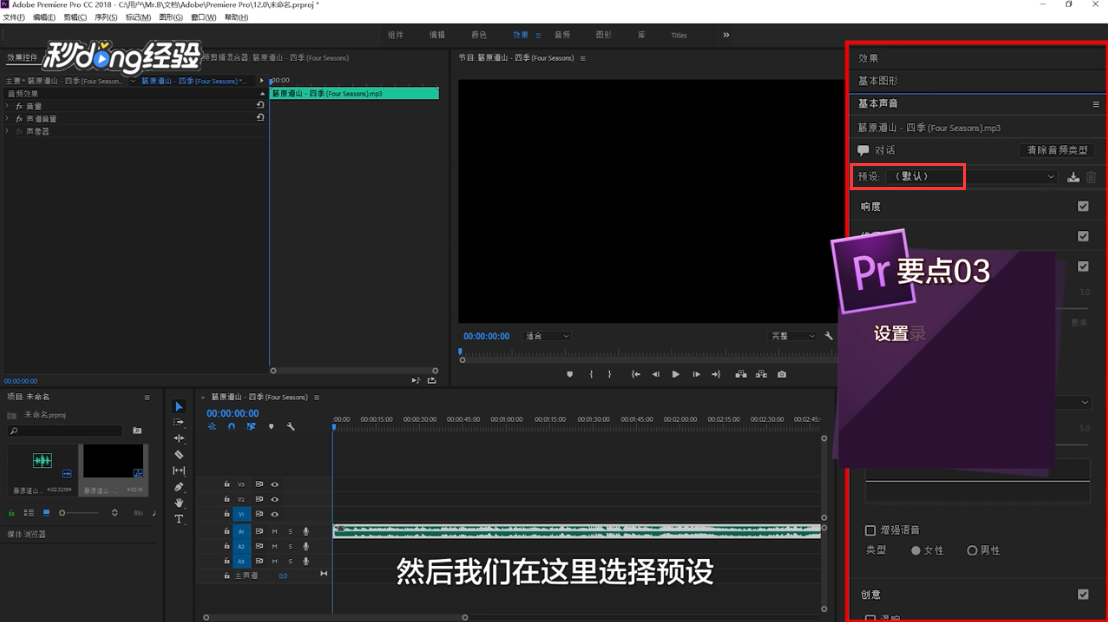1108x622 pixels.
Task: Open the 项目 panel menu
Action: pos(147,397)
